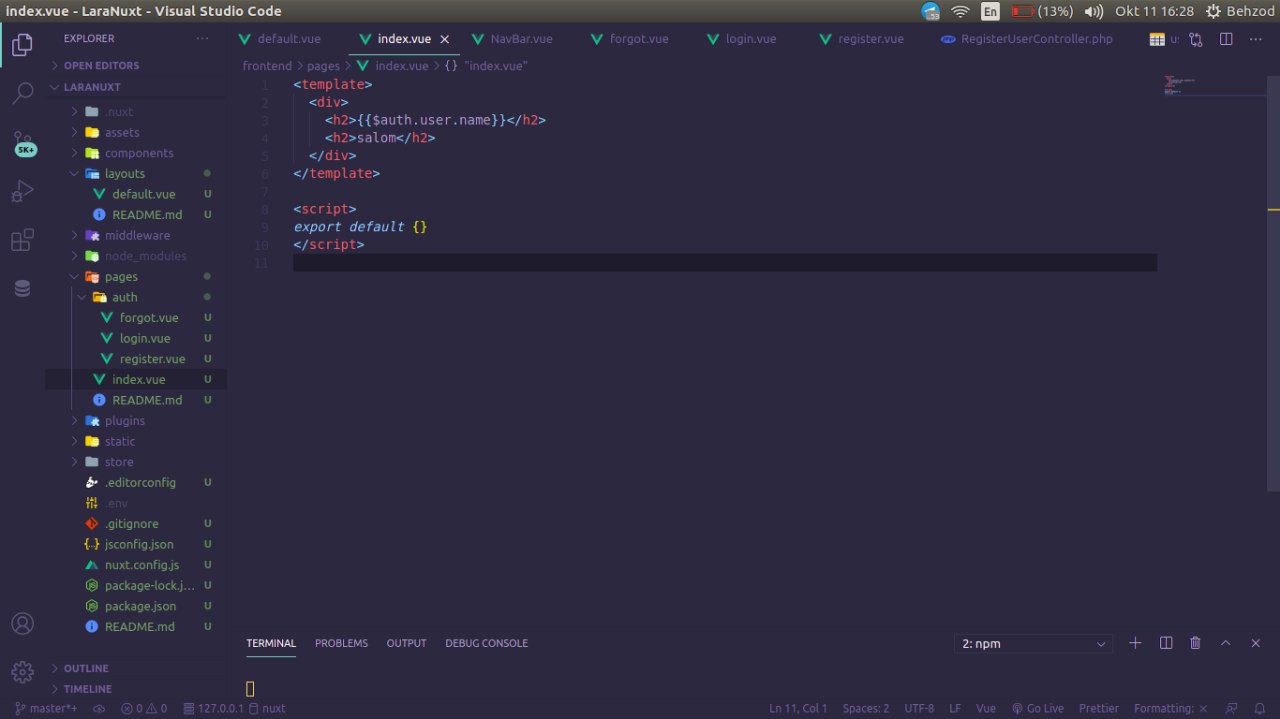Maximize the terminal panel with up chevron
Viewport: 1280px width, 719px height.
point(1225,643)
